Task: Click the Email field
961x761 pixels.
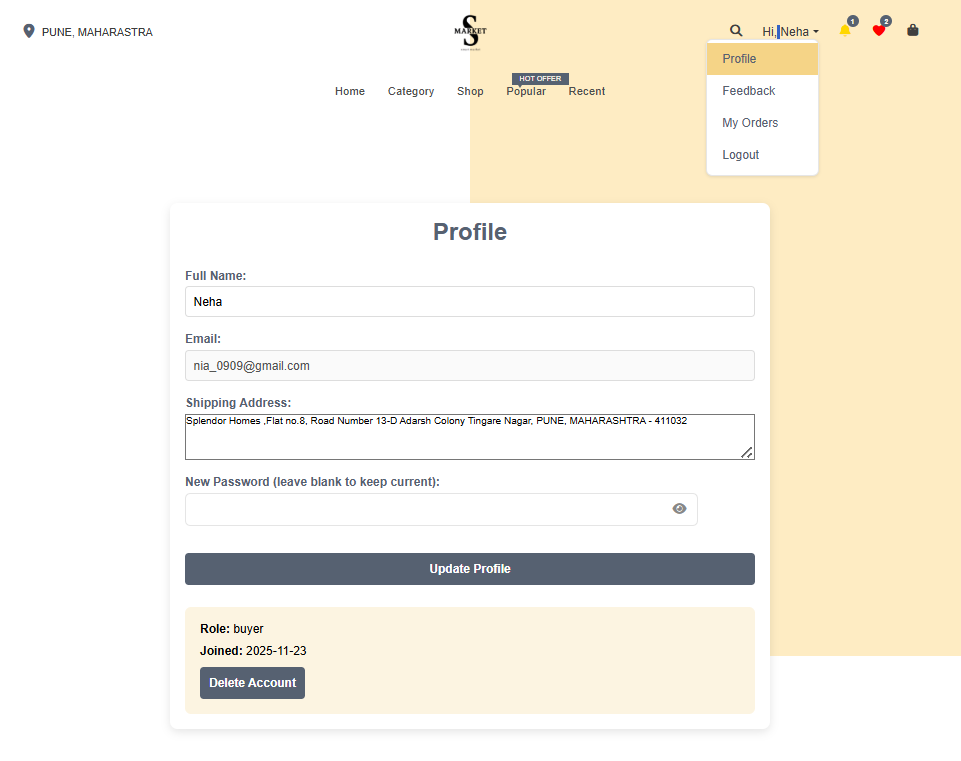Action: coord(469,366)
